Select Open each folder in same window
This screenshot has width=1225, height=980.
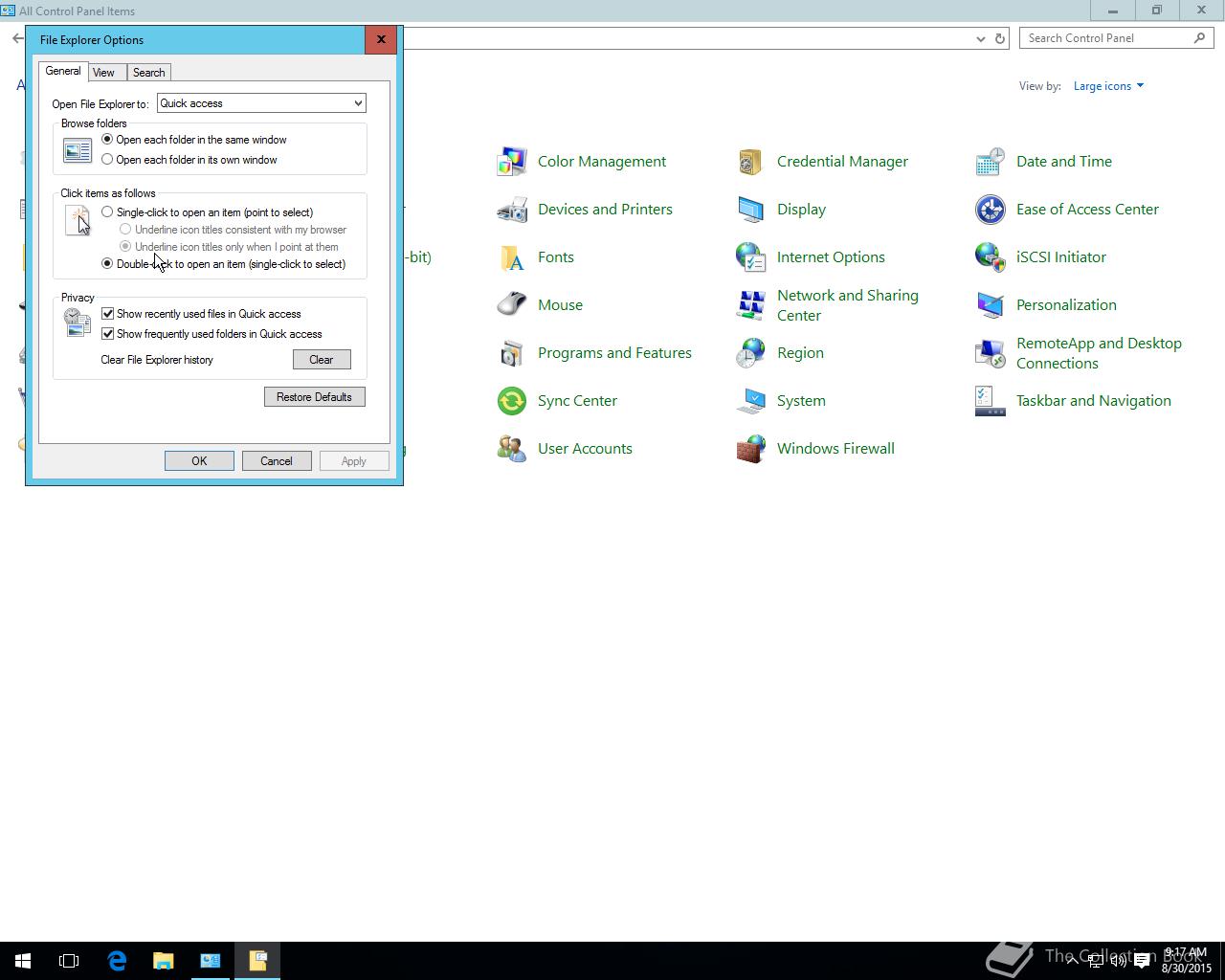[107, 140]
